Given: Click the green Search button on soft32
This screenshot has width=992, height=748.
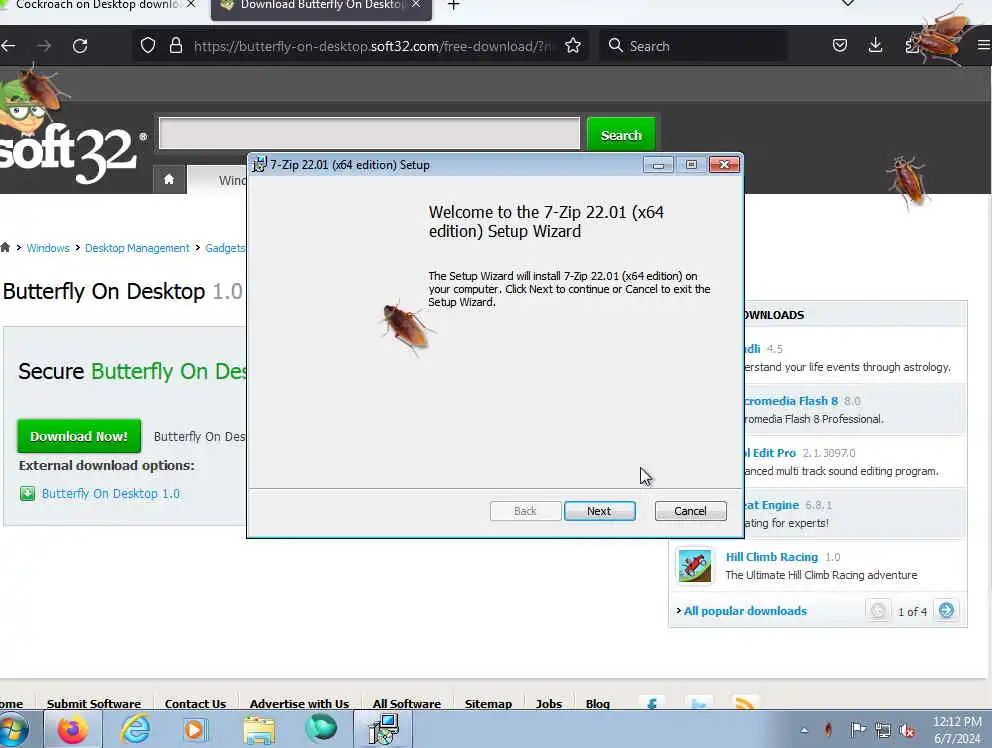Looking at the screenshot, I should 621,135.
